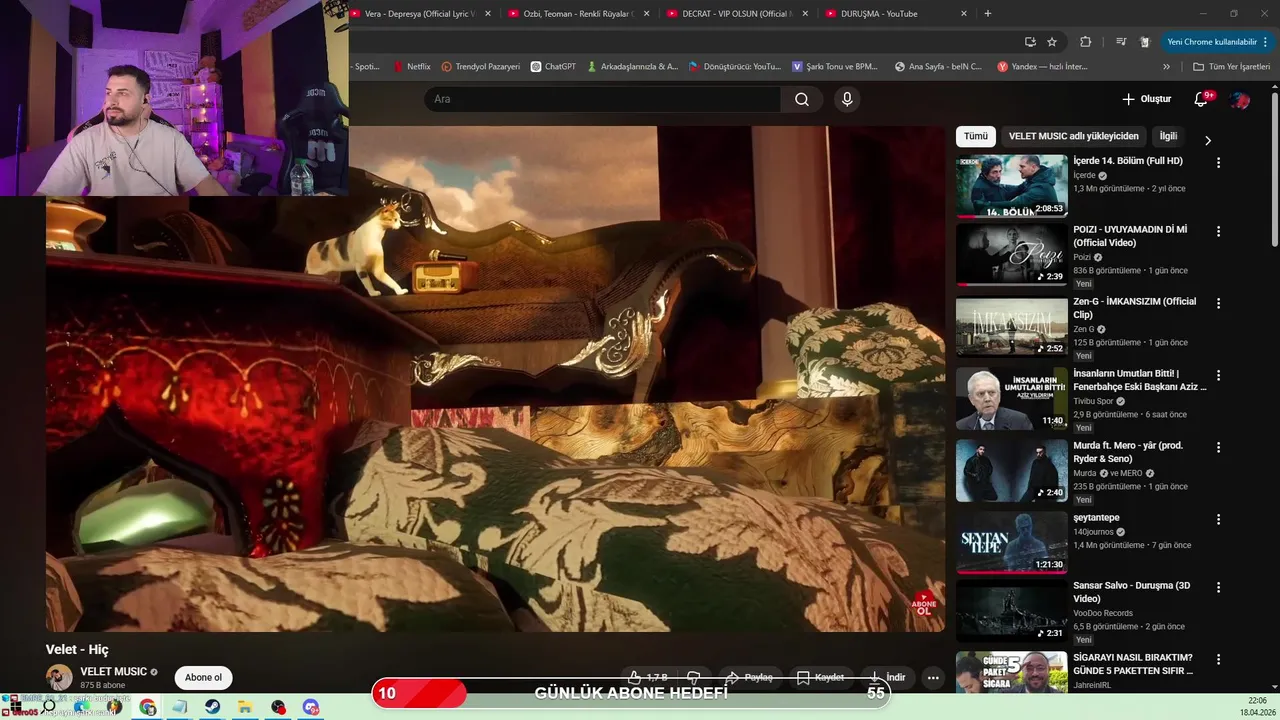Click the install app icon in address bar
The height and width of the screenshot is (720, 1280).
coord(1030,42)
